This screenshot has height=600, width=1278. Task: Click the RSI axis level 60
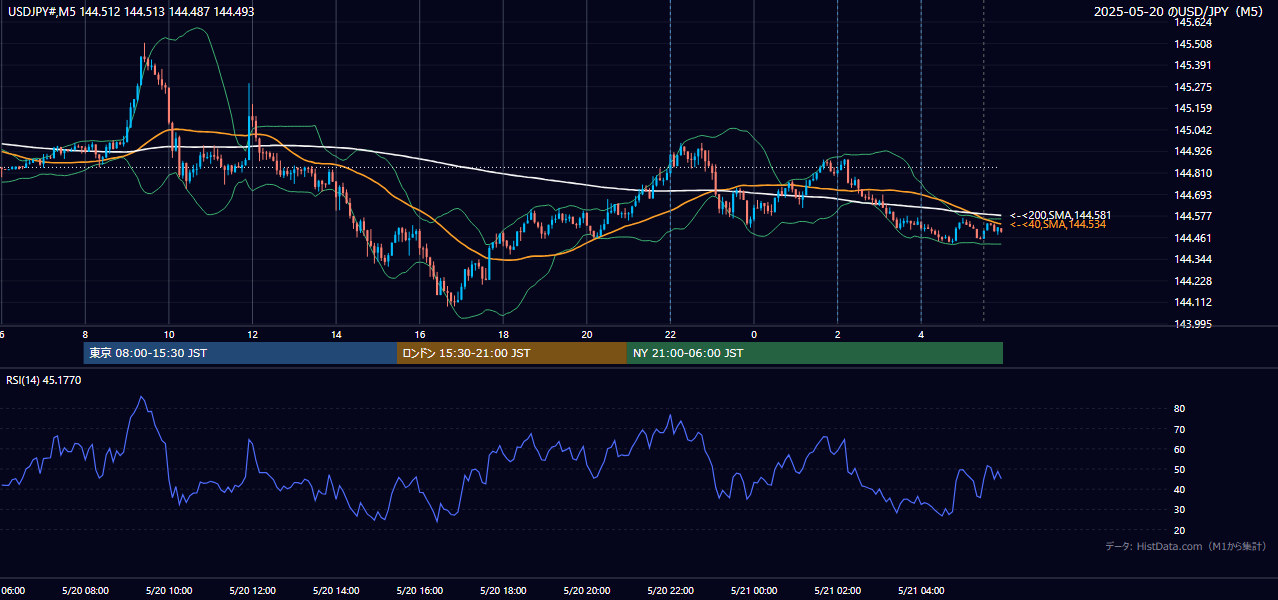click(x=1180, y=449)
